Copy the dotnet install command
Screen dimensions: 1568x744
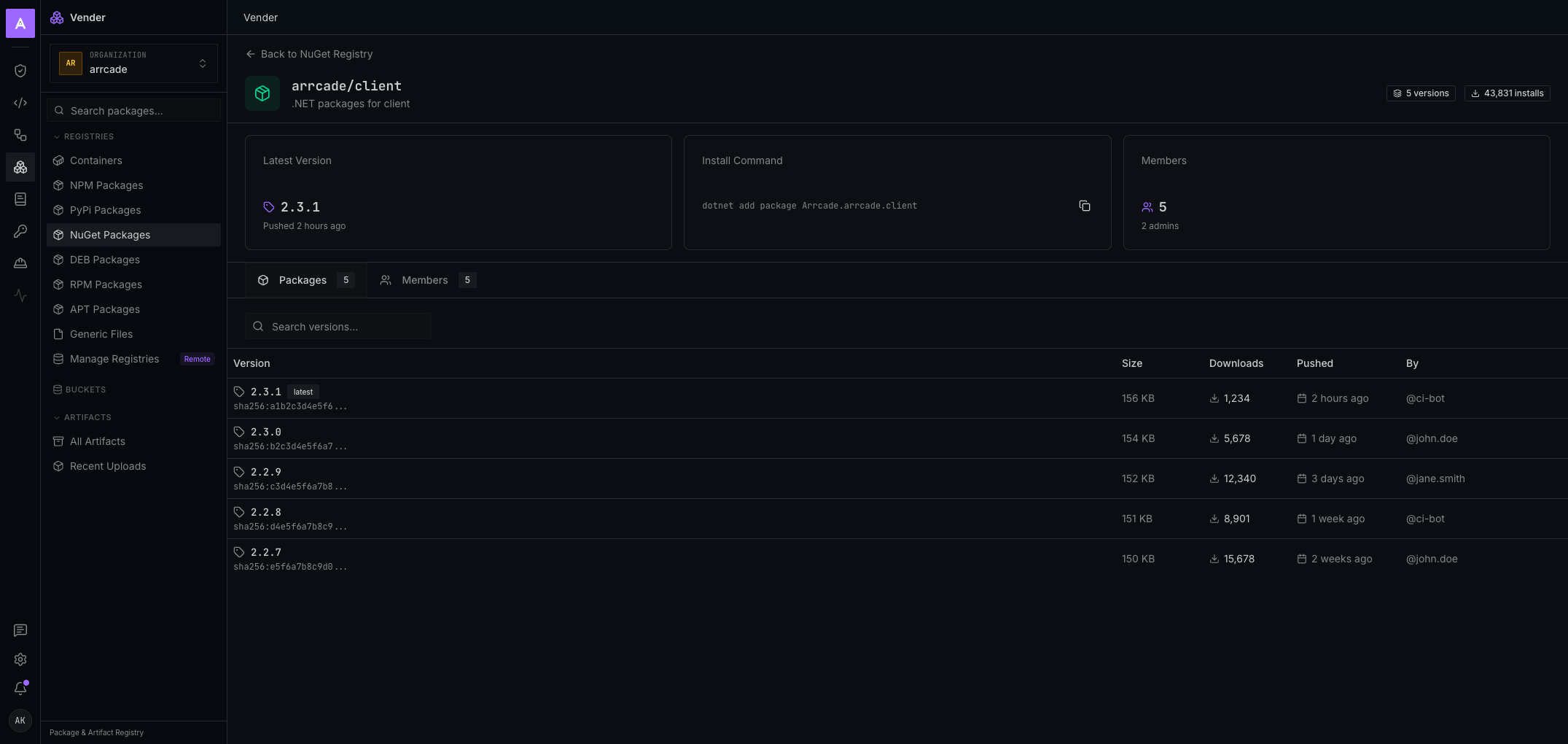(x=1085, y=206)
